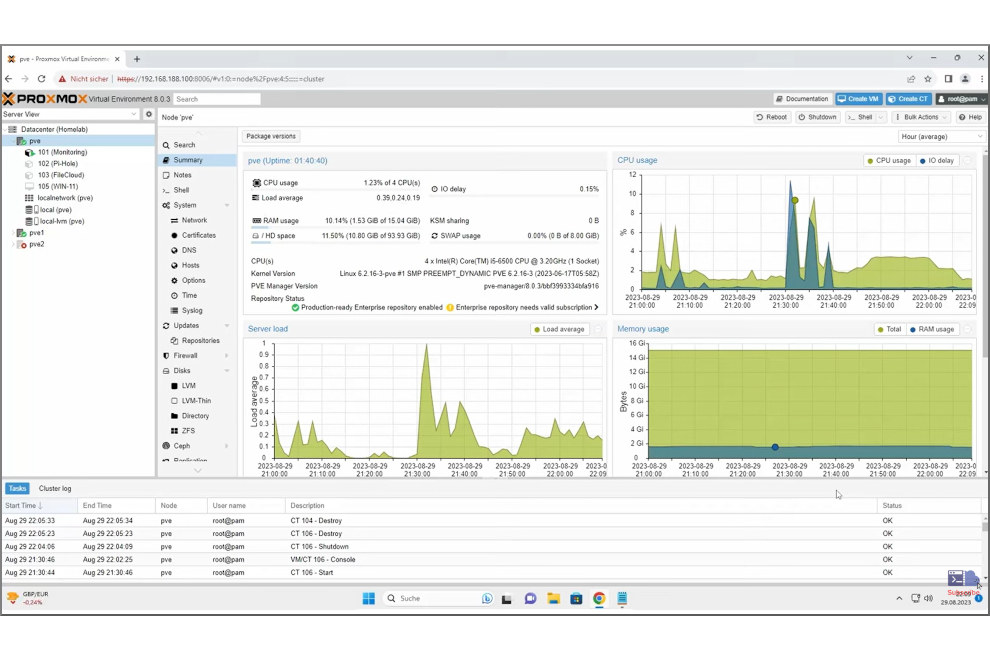Collapse System menu section
The height and width of the screenshot is (660, 990).
(x=227, y=205)
